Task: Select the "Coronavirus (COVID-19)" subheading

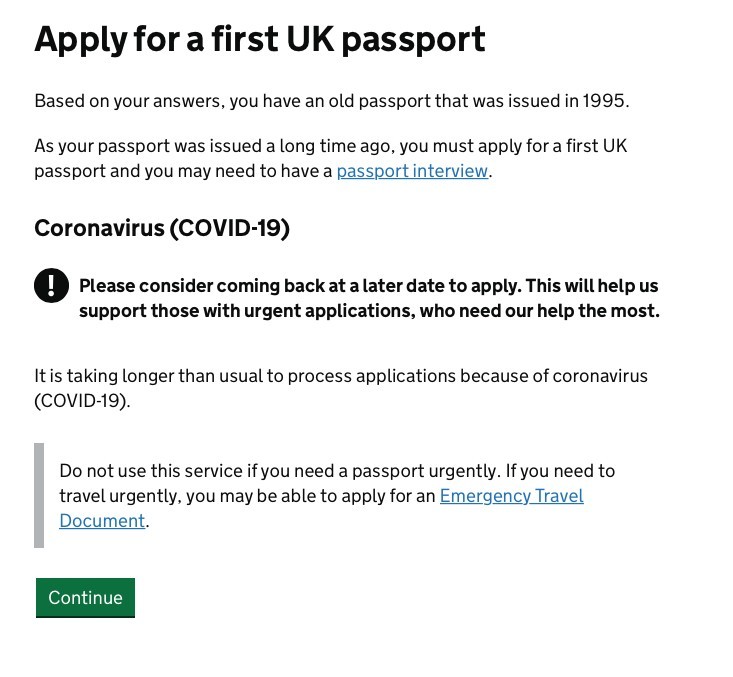Action: click(162, 228)
